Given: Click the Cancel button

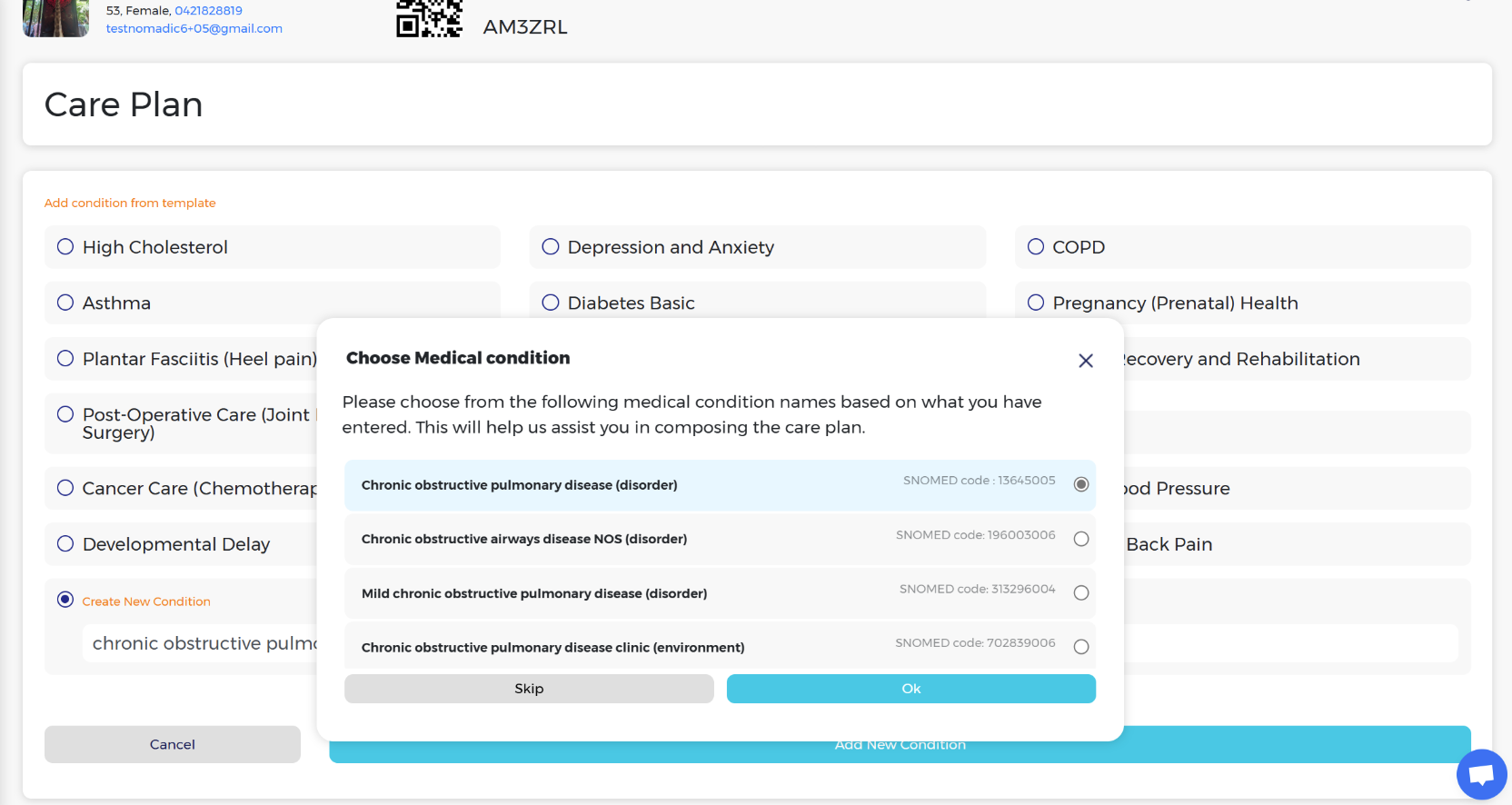Looking at the screenshot, I should [x=172, y=744].
